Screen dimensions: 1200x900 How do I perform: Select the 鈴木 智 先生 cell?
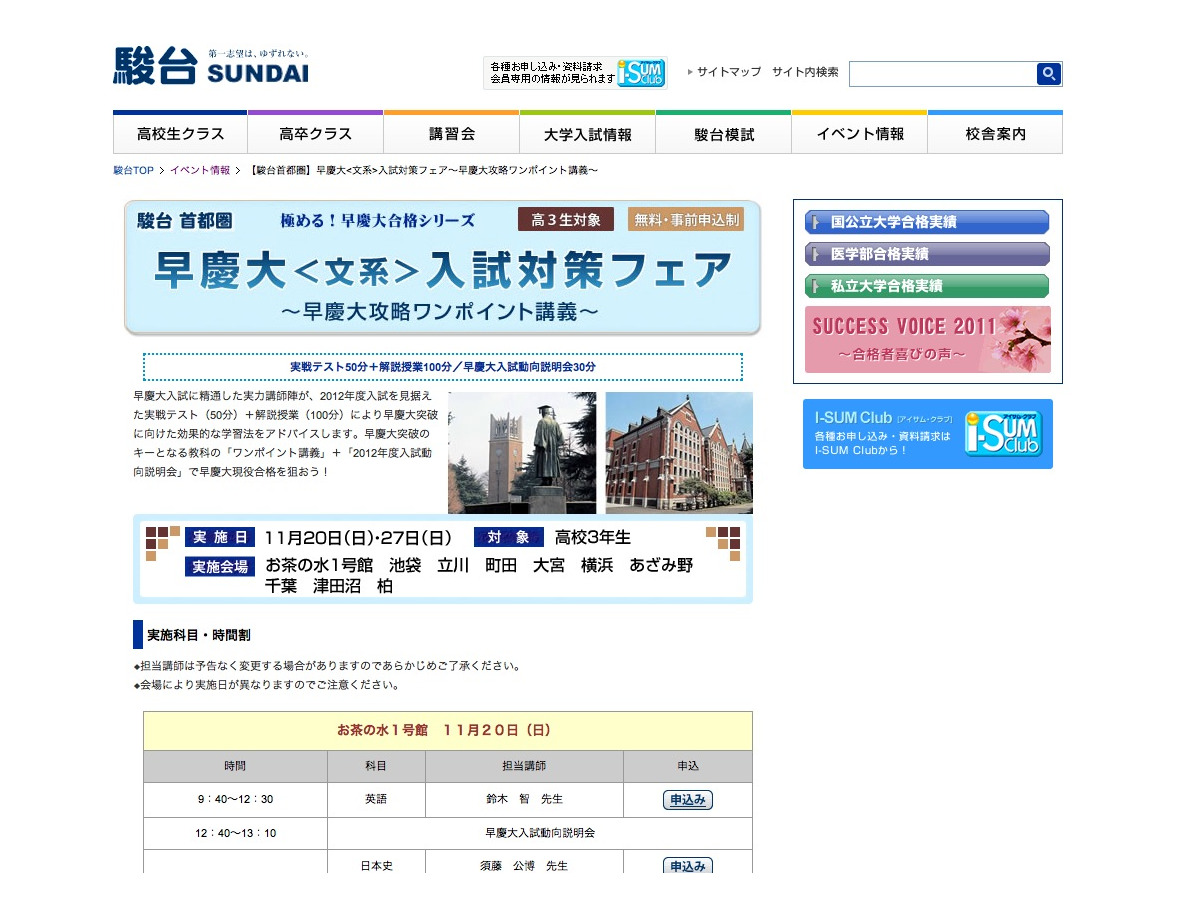(524, 800)
